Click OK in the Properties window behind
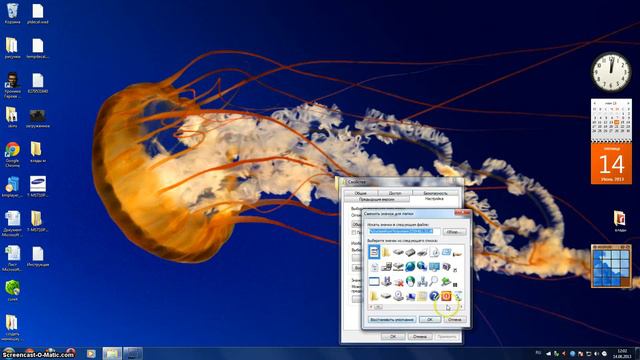This screenshot has width=640, height=360. 393,337
